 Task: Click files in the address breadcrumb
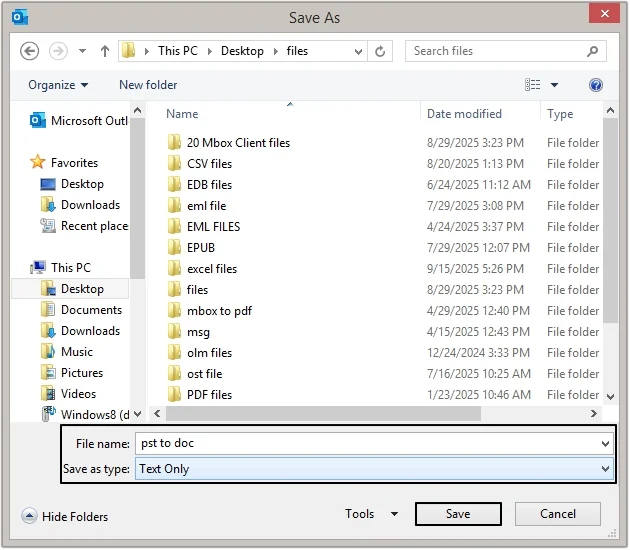point(297,51)
